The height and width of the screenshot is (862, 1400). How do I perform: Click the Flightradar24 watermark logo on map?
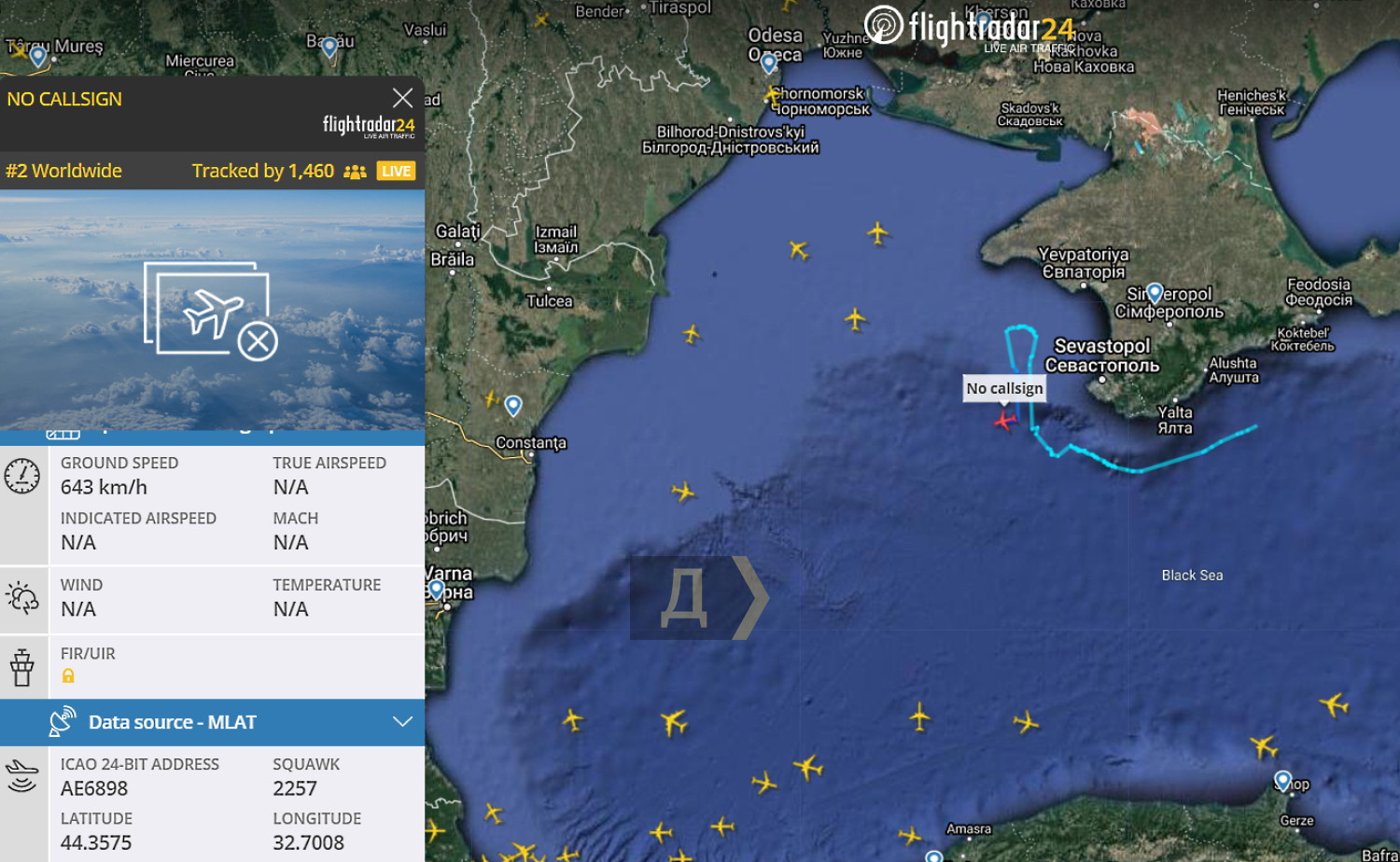[970, 28]
